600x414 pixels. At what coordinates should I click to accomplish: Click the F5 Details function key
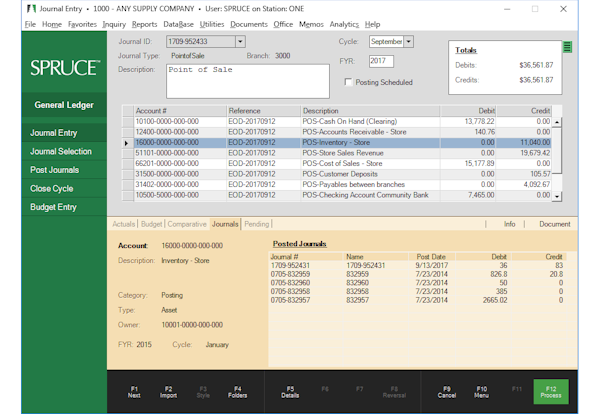(290, 392)
